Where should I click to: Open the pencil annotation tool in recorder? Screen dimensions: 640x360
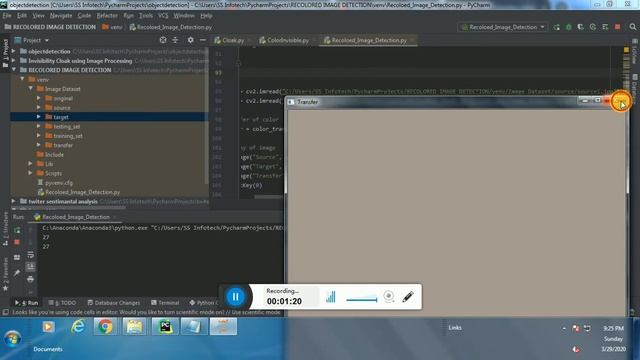click(408, 297)
